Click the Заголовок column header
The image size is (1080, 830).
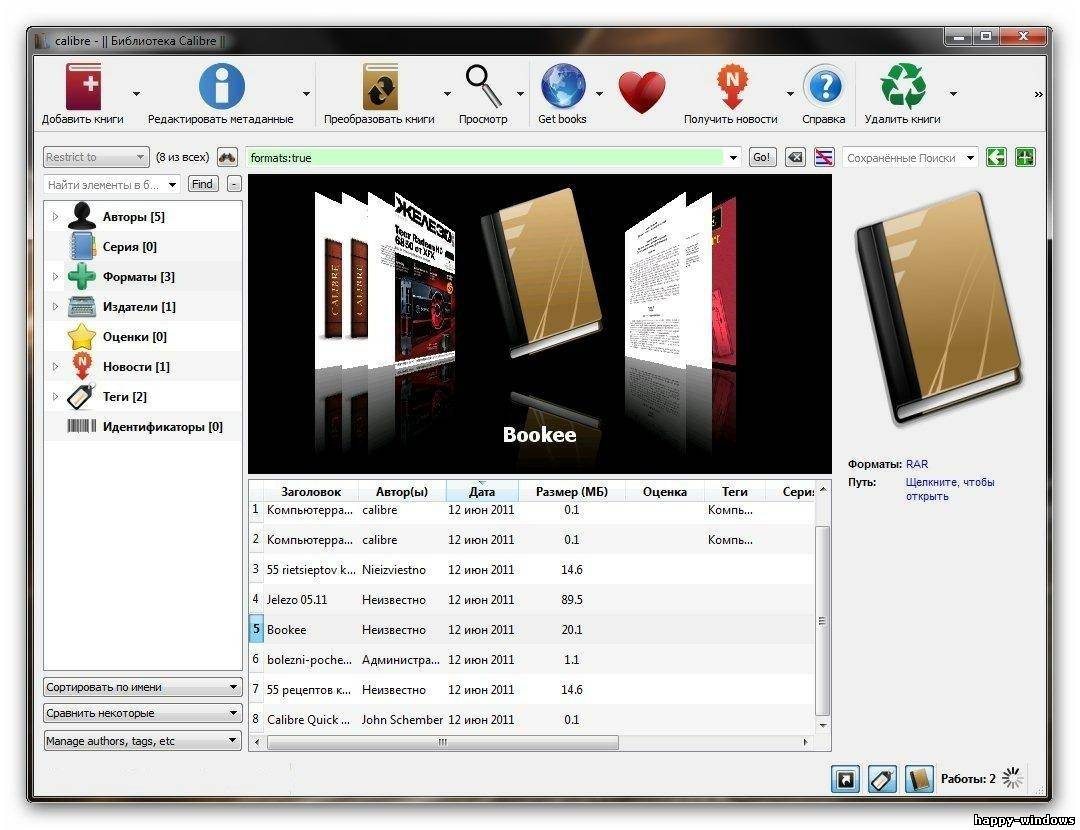coord(311,491)
